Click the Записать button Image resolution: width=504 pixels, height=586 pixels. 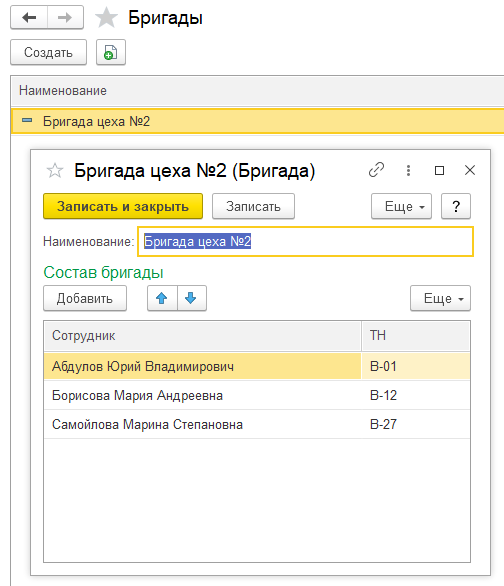coord(253,206)
